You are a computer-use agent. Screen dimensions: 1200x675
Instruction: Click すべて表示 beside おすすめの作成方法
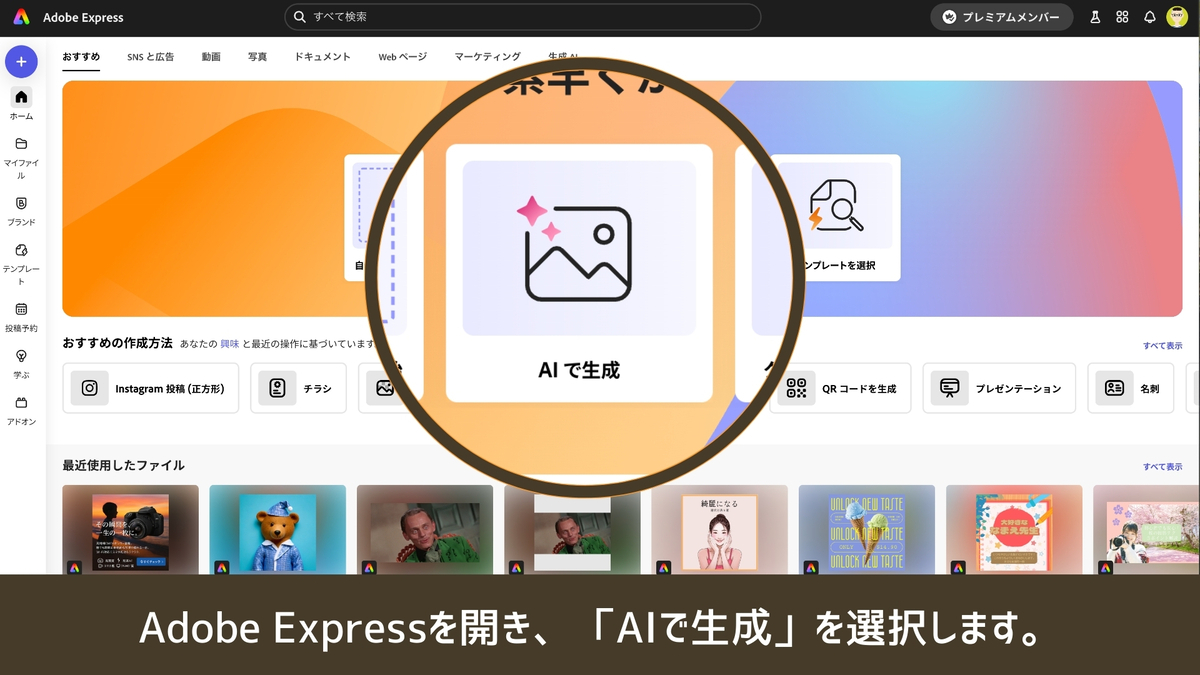click(x=1163, y=346)
